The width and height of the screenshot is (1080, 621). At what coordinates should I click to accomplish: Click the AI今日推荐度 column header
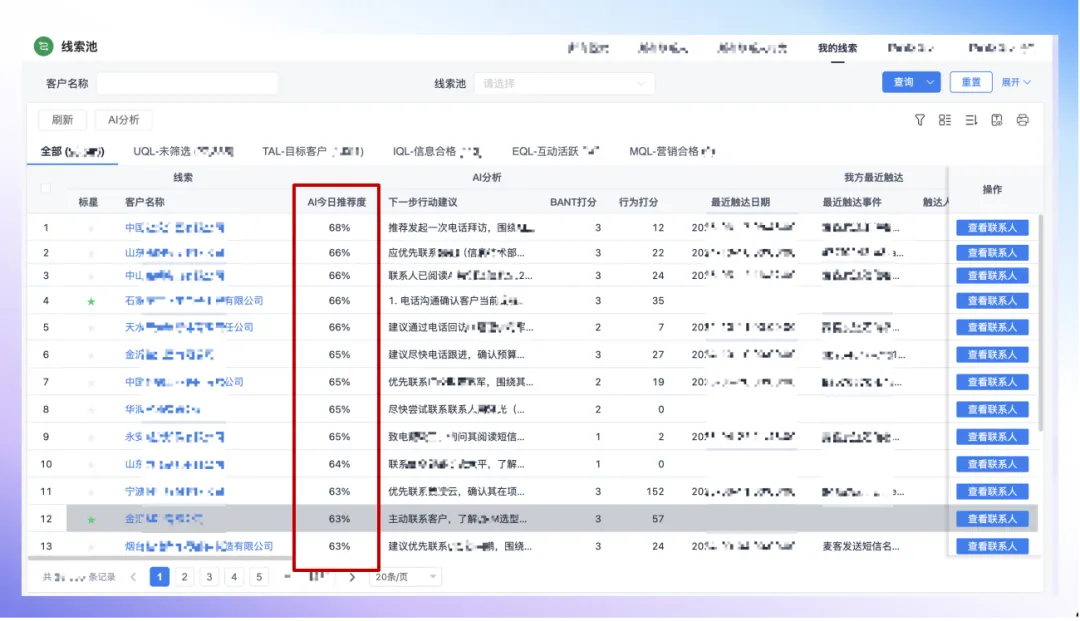pos(337,202)
